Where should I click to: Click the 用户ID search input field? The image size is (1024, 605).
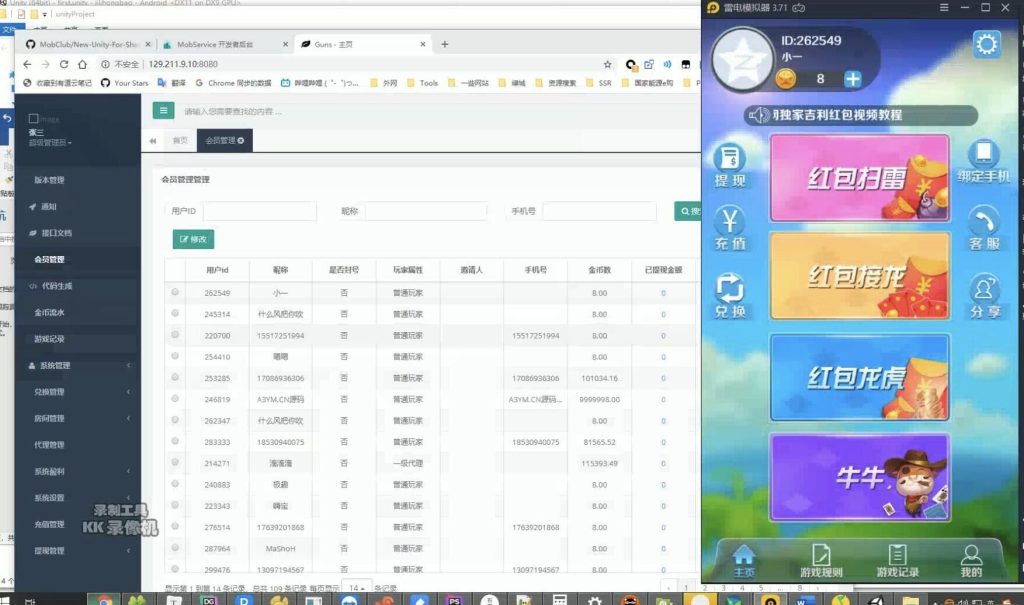[259, 211]
